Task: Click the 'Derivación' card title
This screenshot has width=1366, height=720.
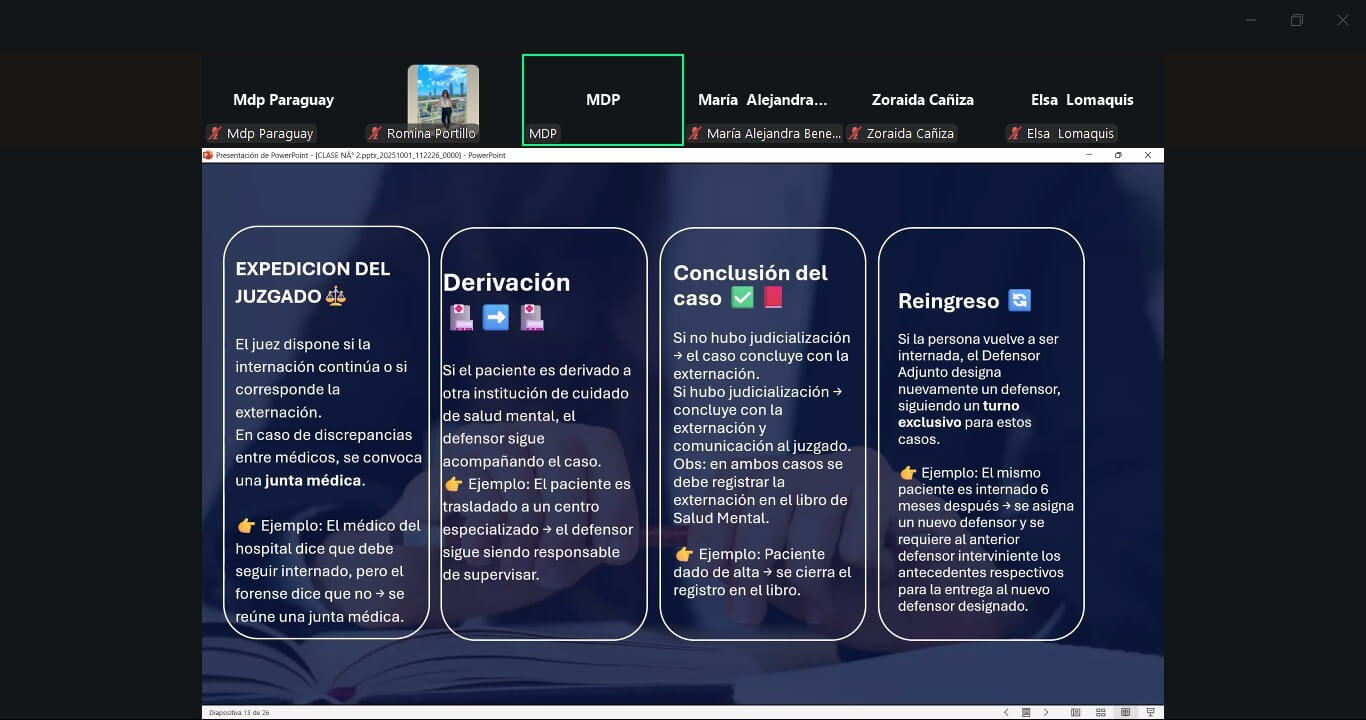Action: click(x=506, y=283)
